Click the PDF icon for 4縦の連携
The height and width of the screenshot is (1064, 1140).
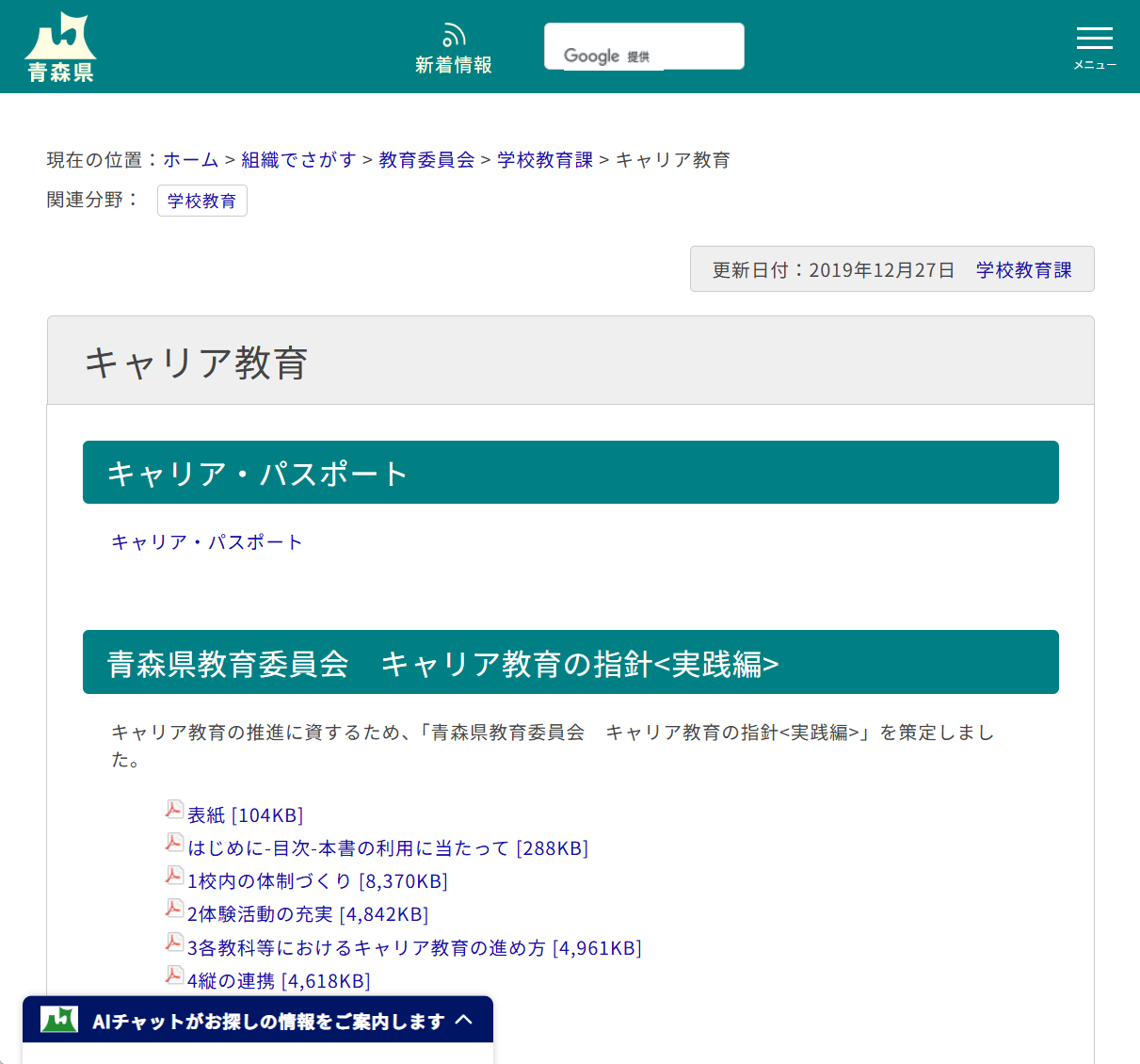pos(174,975)
